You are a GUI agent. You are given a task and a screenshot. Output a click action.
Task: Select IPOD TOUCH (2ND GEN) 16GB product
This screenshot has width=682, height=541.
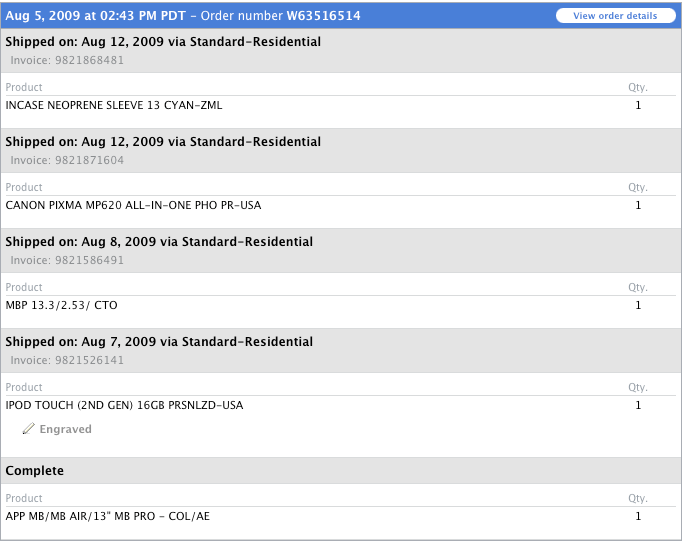pos(124,405)
